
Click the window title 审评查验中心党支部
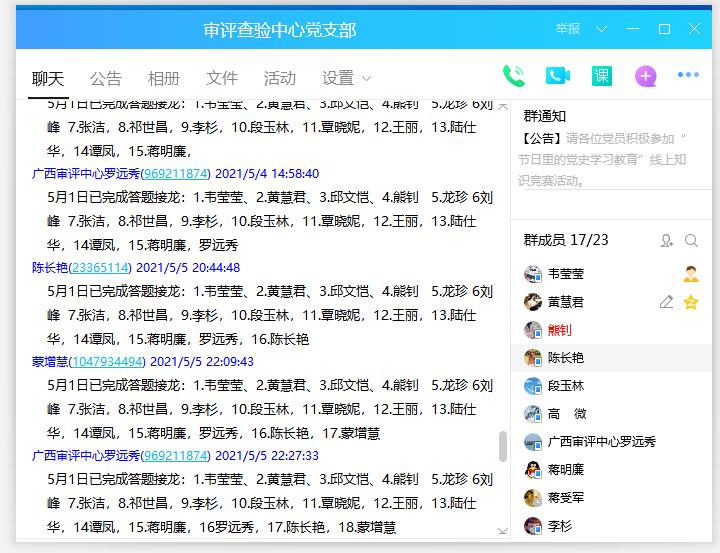[x=280, y=30]
